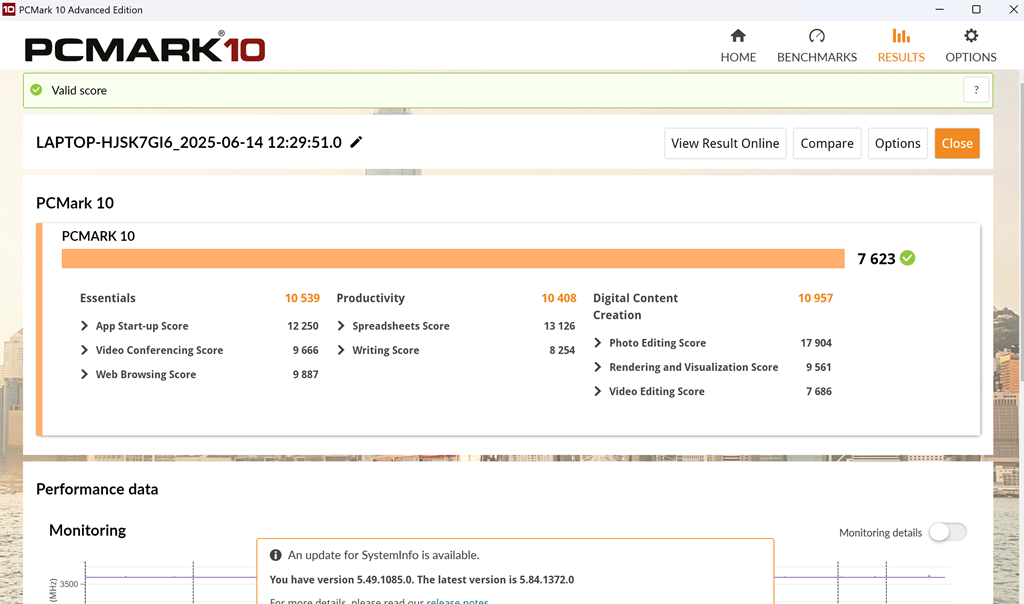The image size is (1024, 604).
Task: Click the question mark help button
Action: (976, 90)
